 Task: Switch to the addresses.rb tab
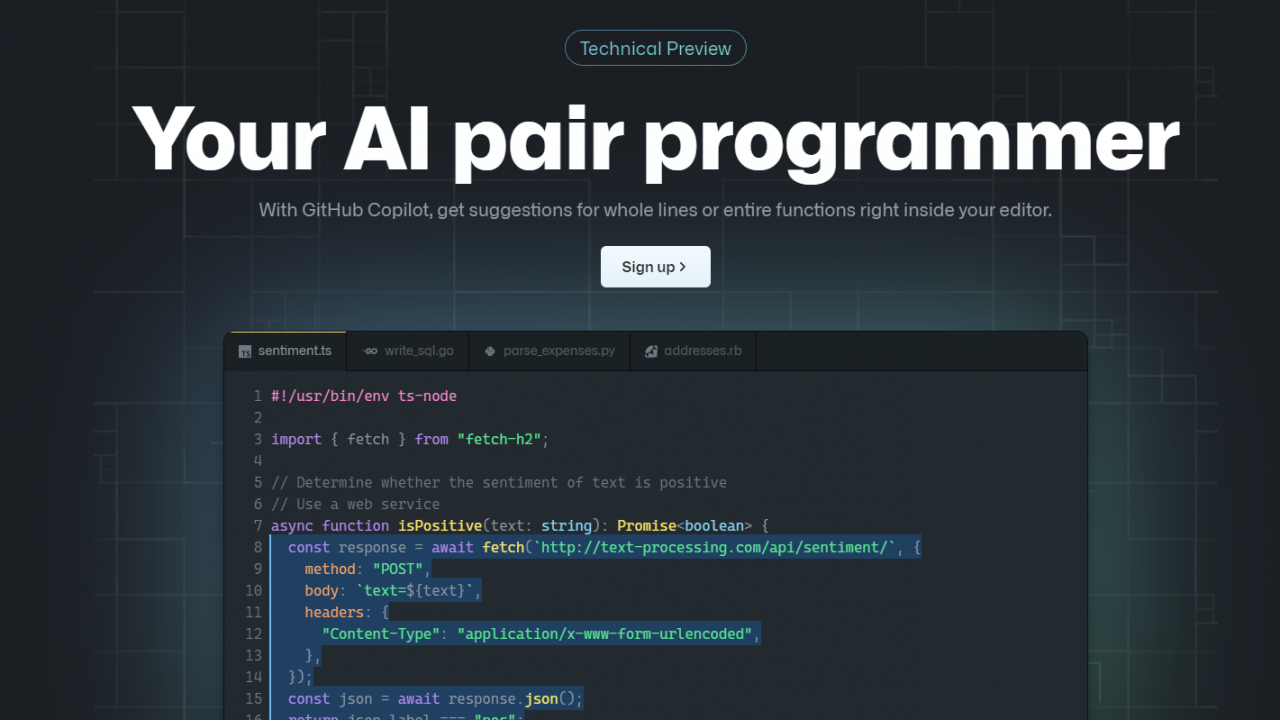click(693, 351)
